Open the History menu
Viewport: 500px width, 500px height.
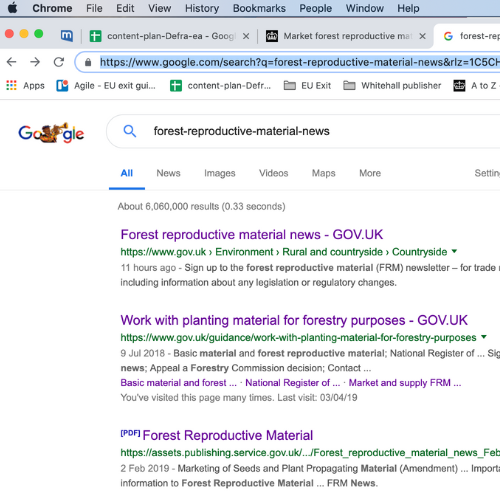(x=202, y=8)
